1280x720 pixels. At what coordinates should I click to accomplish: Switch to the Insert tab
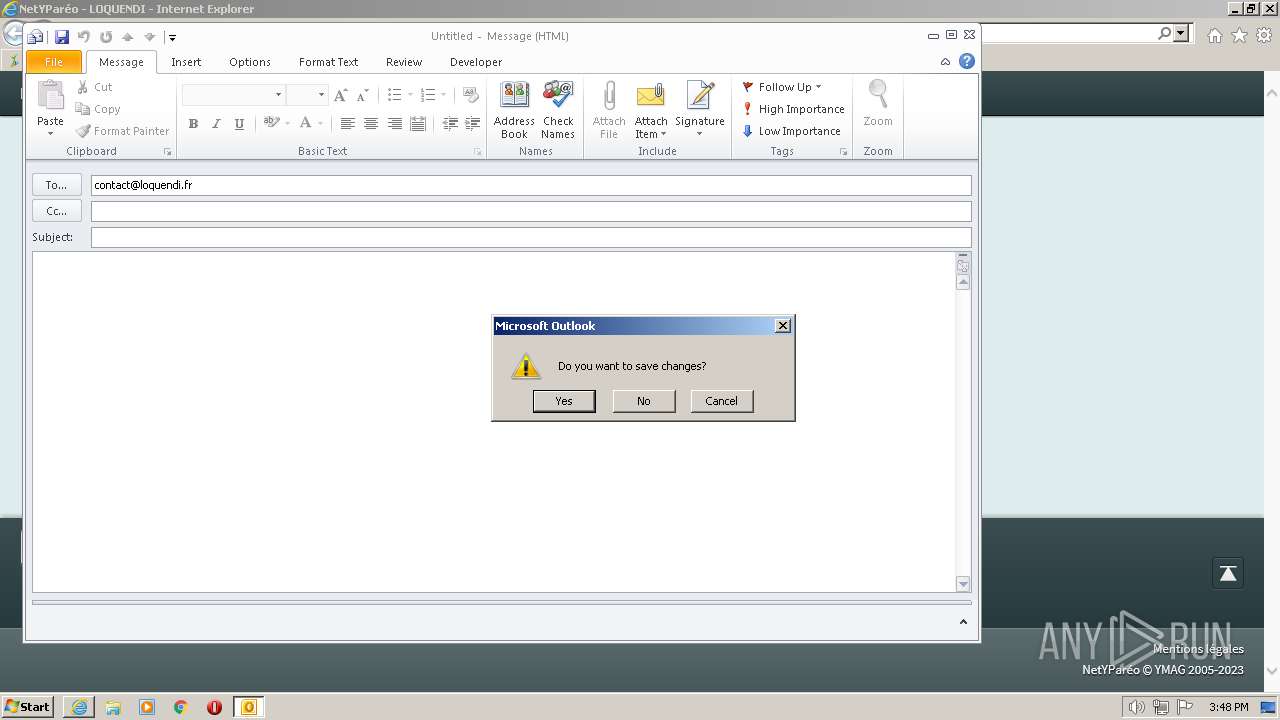coord(186,62)
